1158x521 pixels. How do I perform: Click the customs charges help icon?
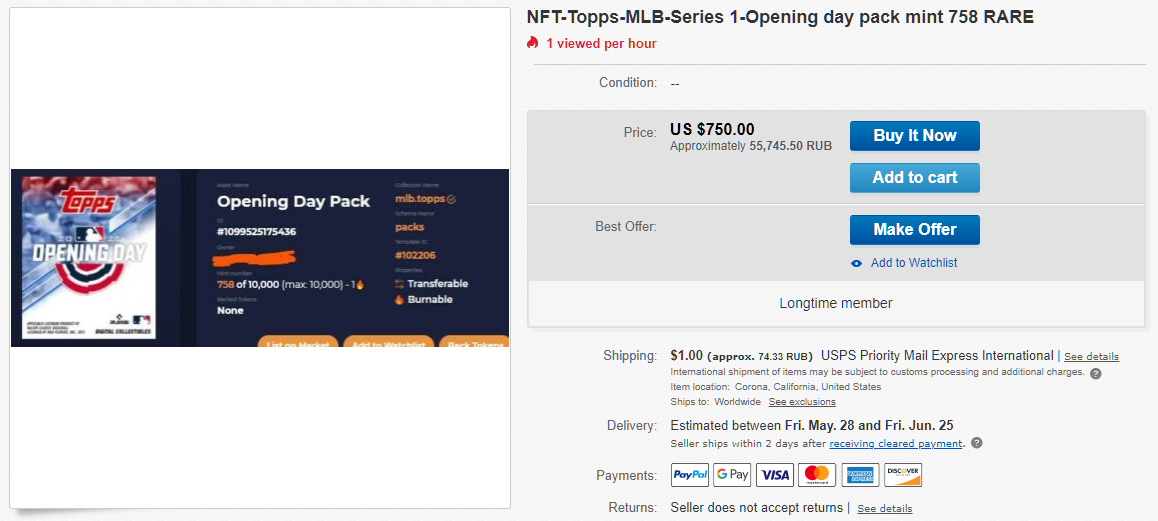click(1096, 373)
